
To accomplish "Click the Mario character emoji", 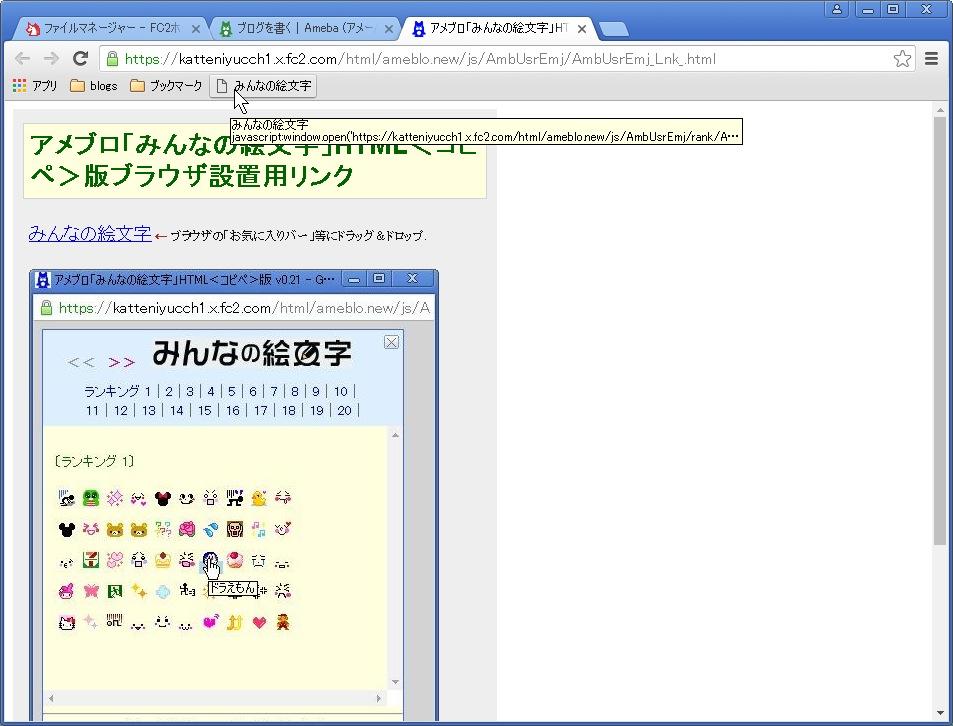I will [x=283, y=622].
